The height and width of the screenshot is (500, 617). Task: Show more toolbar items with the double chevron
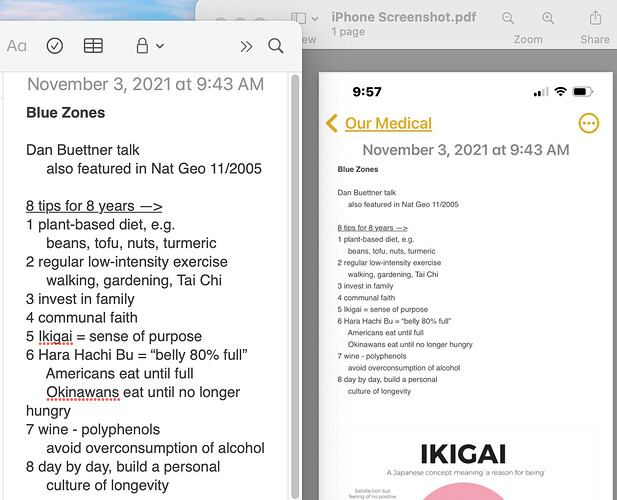[246, 46]
